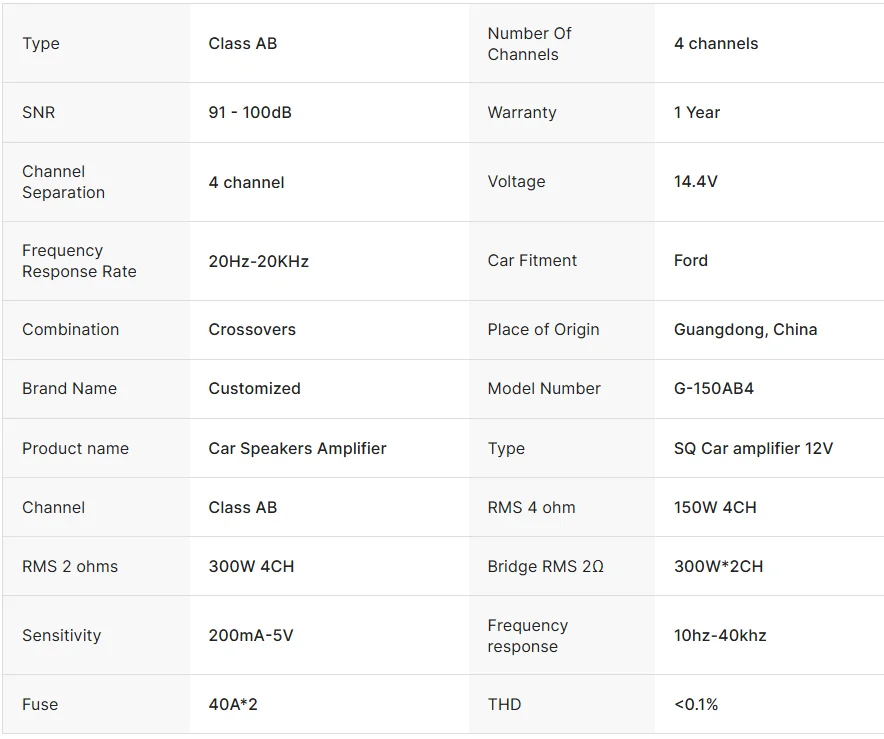Click the '1 Year' warranty value
The width and height of the screenshot is (884, 739).
696,113
